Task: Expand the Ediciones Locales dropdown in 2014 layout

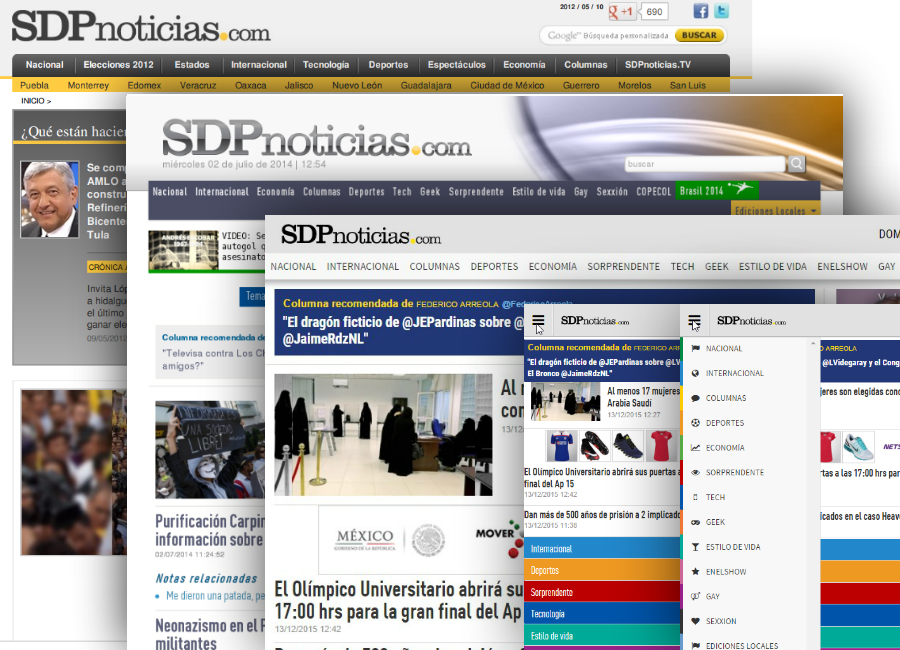Action: click(775, 211)
